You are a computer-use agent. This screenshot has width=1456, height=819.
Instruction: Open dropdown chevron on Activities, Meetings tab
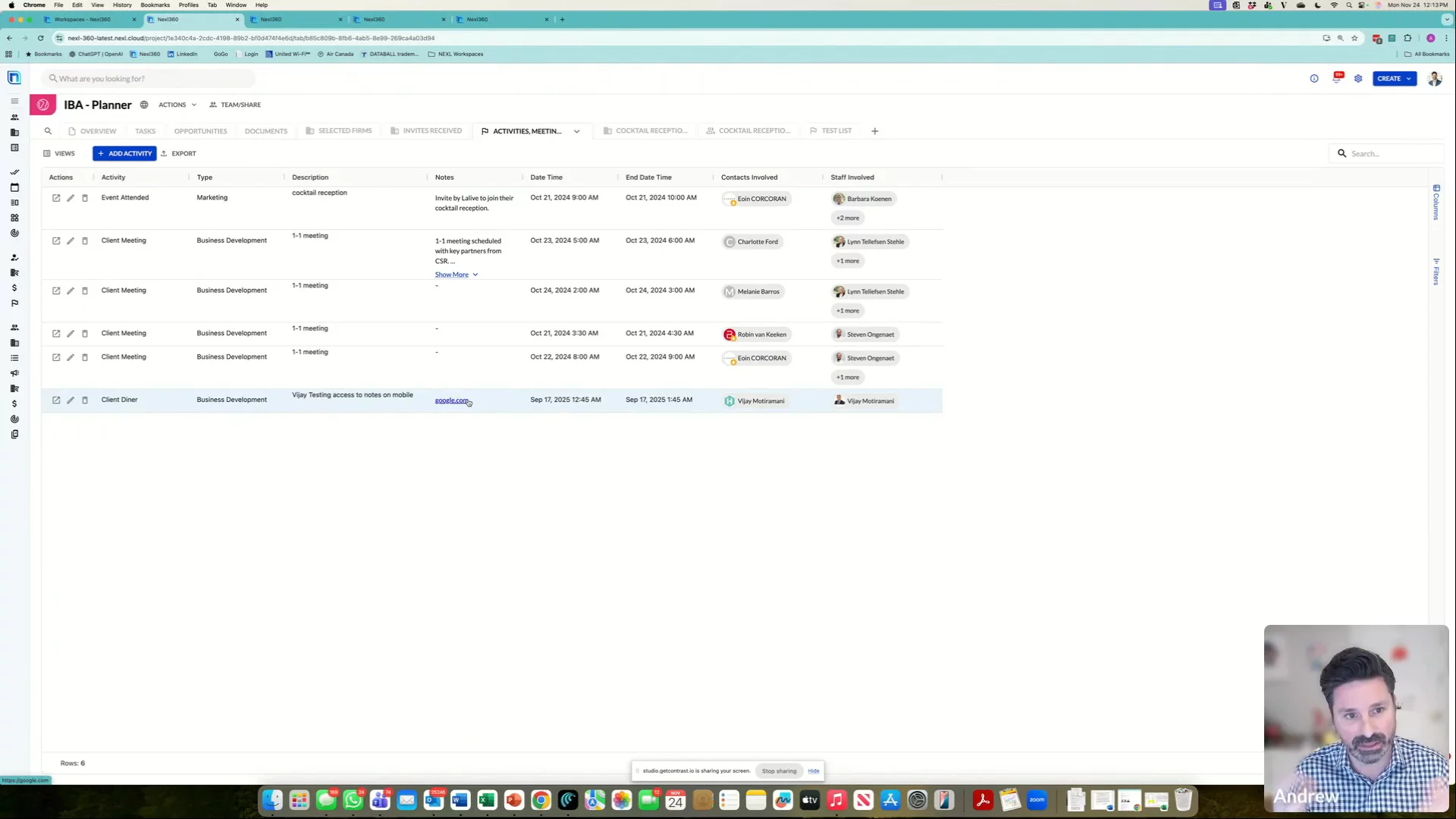point(576,131)
